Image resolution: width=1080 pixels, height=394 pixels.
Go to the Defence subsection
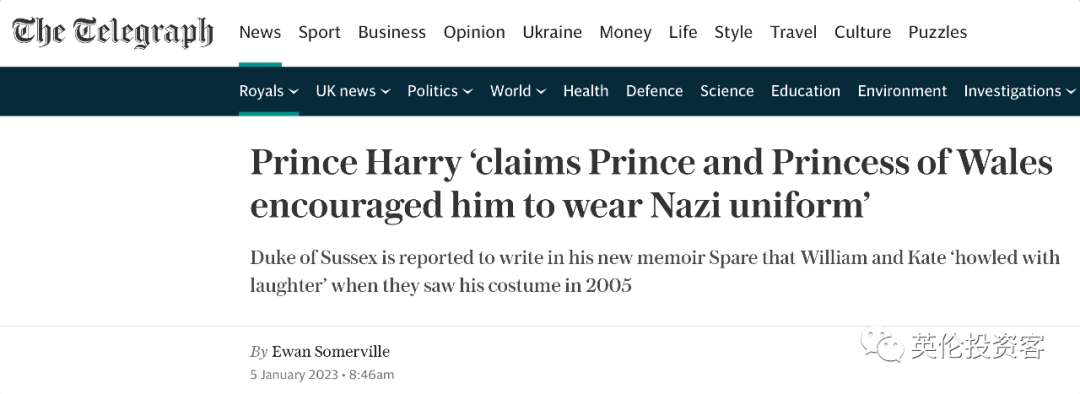tap(654, 91)
